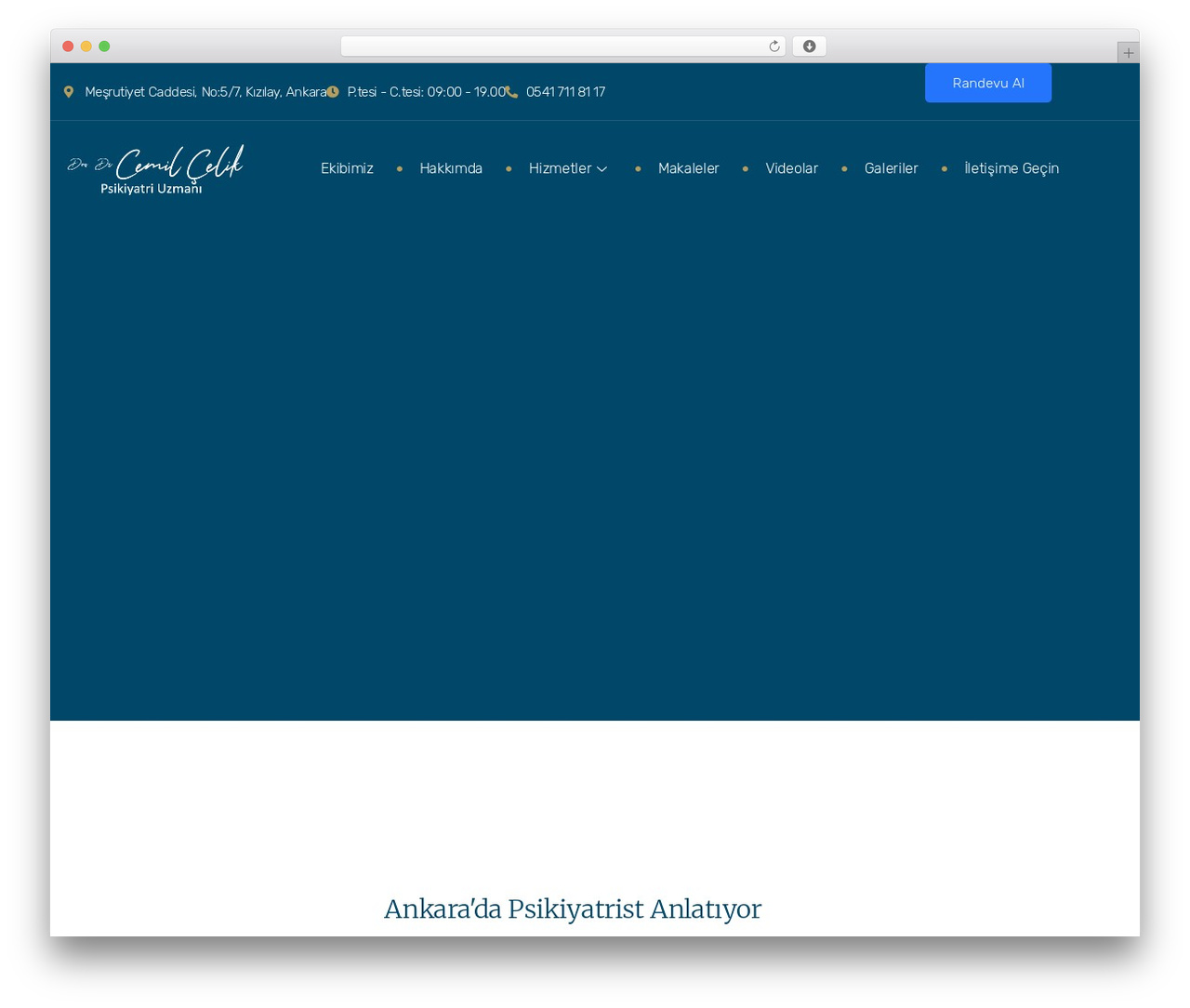The width and height of the screenshot is (1190, 1008).
Task: Focus the browser address bar
Action: pos(562,46)
